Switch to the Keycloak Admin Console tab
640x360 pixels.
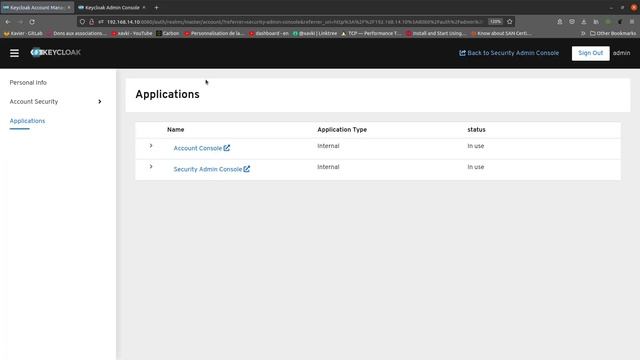pos(112,7)
